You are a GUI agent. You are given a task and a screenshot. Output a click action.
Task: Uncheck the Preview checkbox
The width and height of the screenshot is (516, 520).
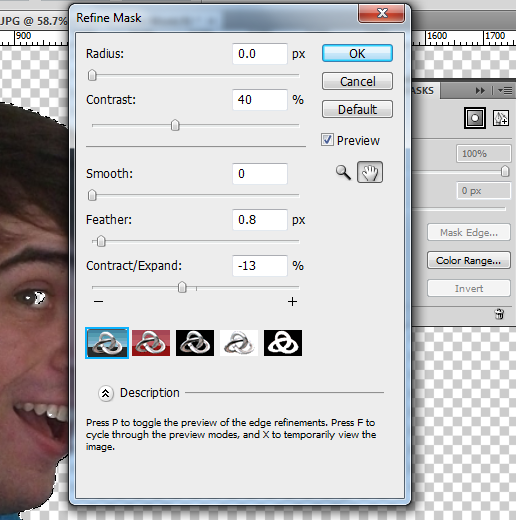327,140
